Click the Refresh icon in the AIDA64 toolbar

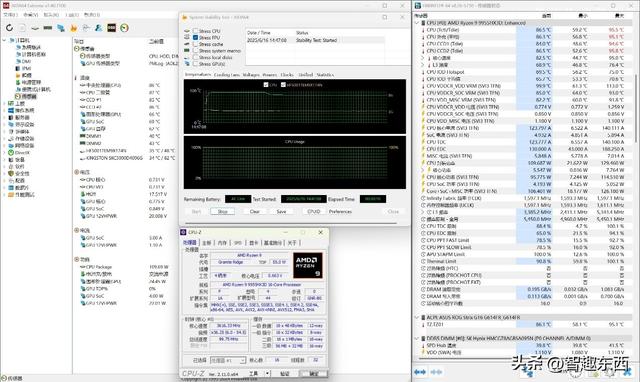pyautogui.click(x=9, y=28)
